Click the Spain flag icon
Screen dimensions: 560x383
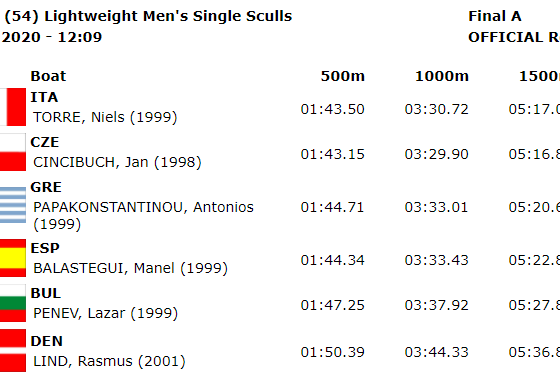point(13,258)
